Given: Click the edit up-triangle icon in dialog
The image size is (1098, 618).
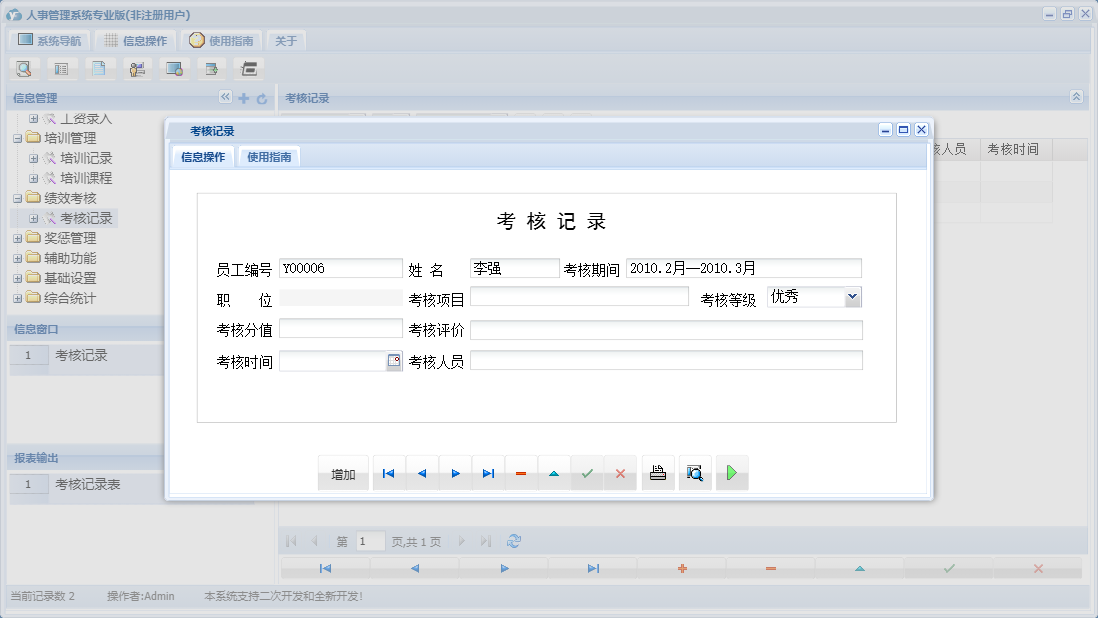Looking at the screenshot, I should click(554, 474).
